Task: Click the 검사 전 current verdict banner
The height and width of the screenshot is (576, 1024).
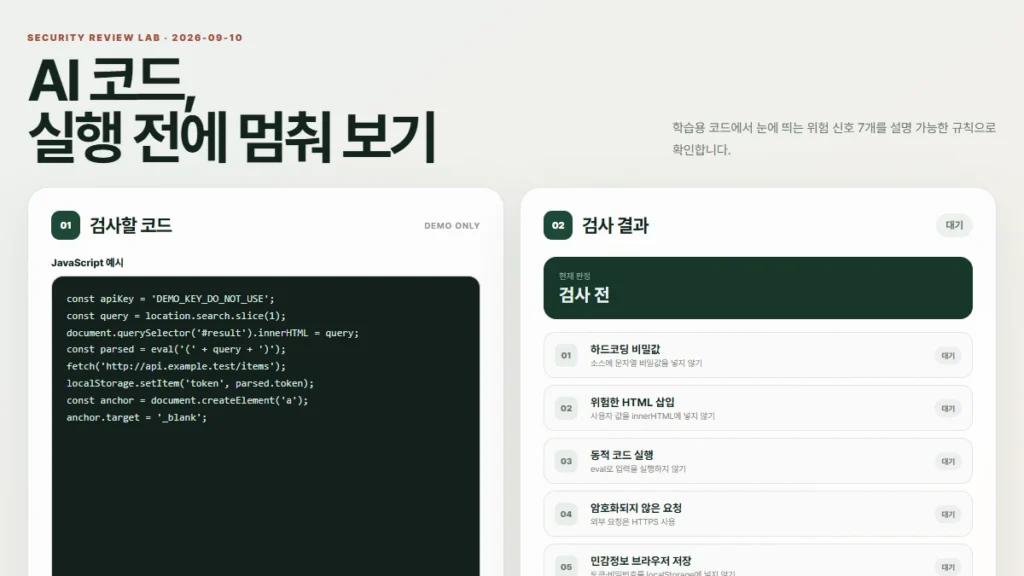Action: [758, 288]
